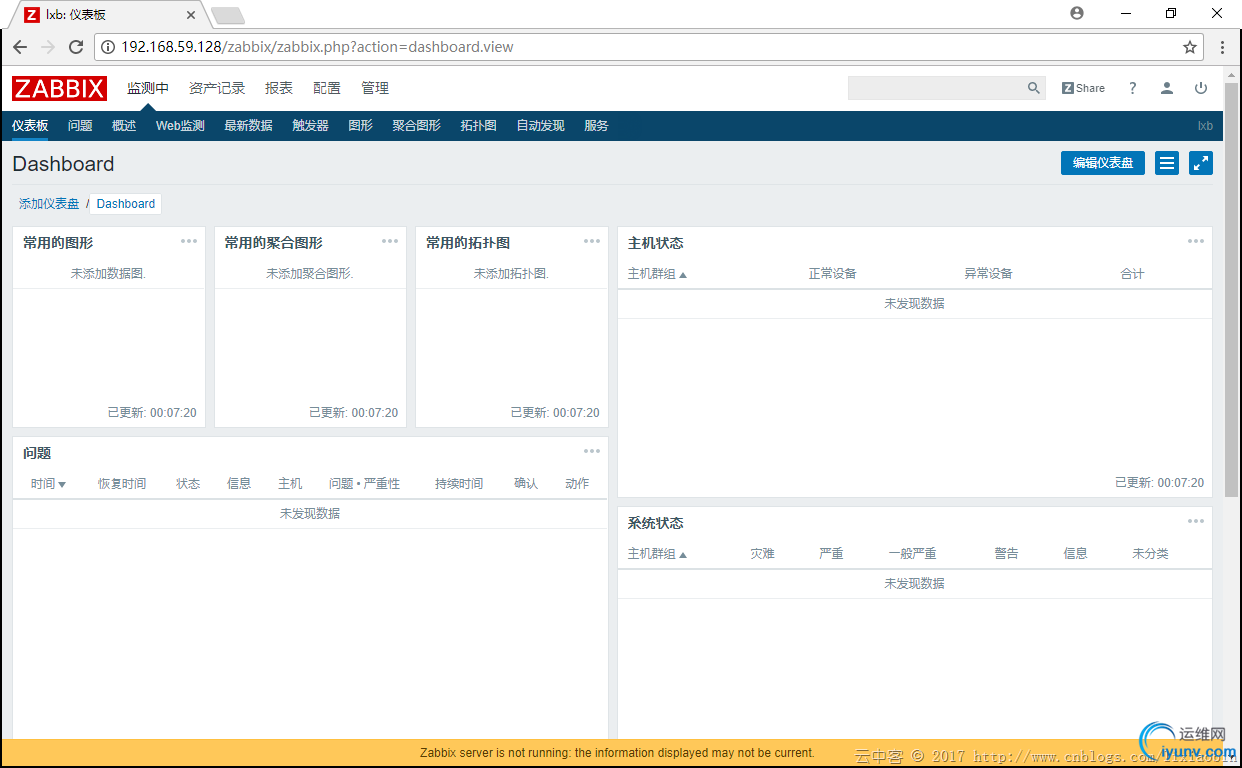This screenshot has height=768, width=1242.
Task: Click the Chrome profile avatar icon
Action: coord(1077,13)
